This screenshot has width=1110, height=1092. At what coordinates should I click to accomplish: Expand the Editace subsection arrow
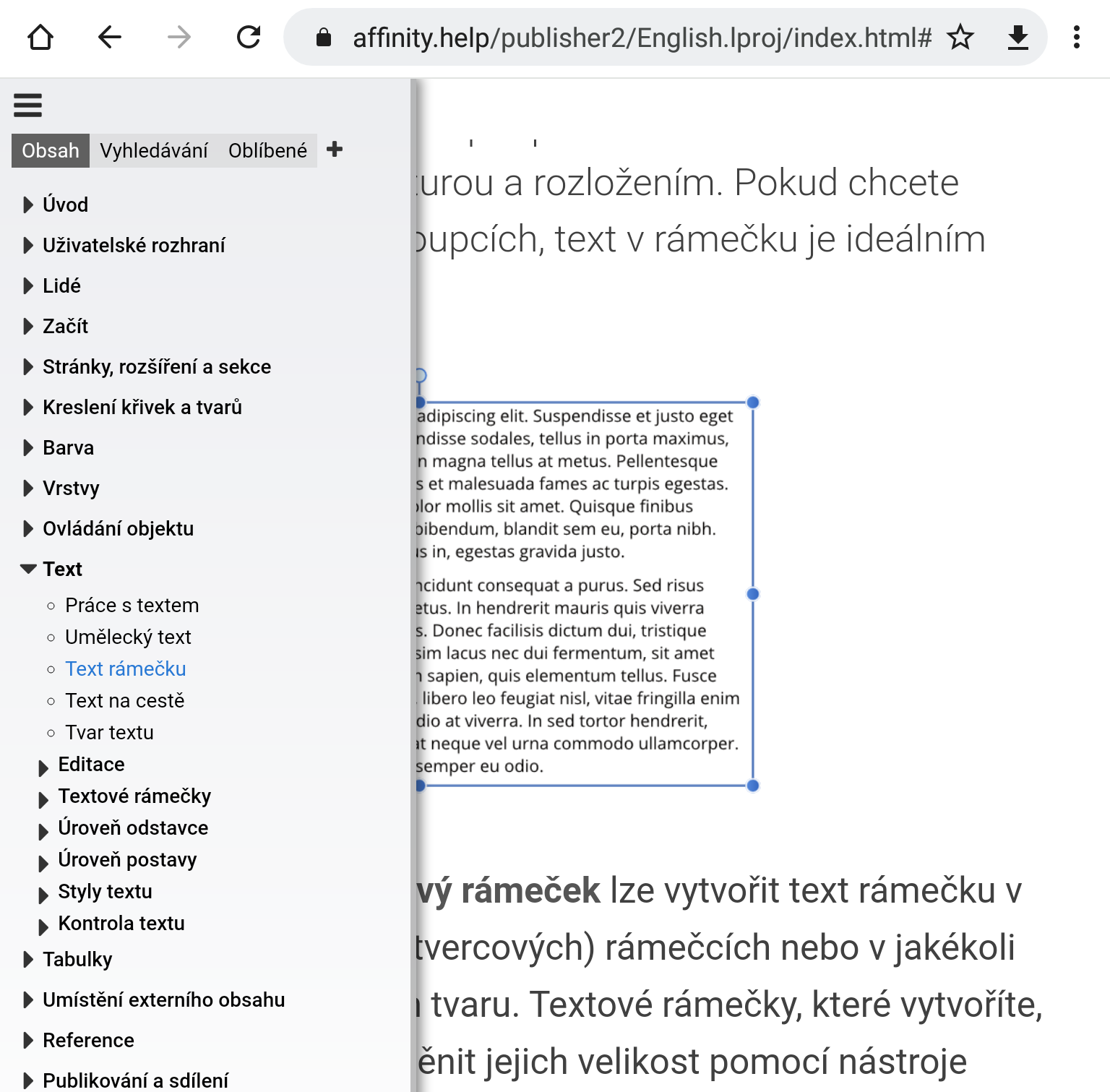43,768
